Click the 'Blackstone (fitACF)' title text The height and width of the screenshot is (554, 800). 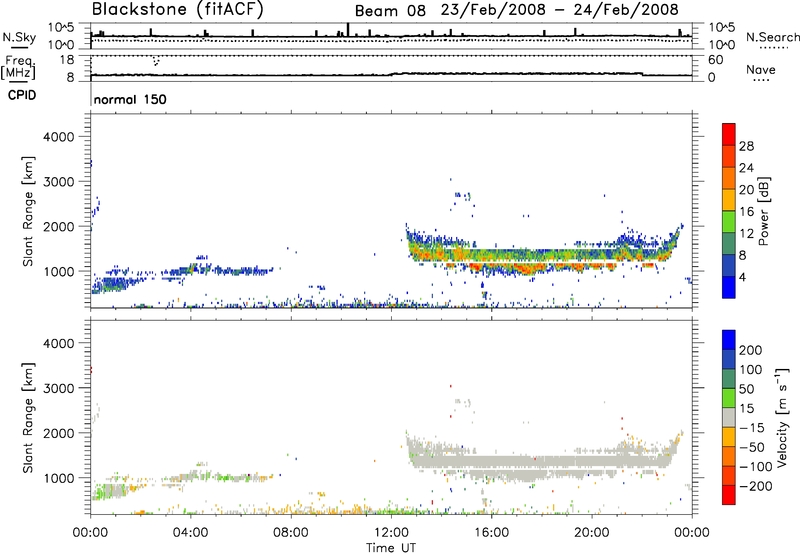pos(177,9)
